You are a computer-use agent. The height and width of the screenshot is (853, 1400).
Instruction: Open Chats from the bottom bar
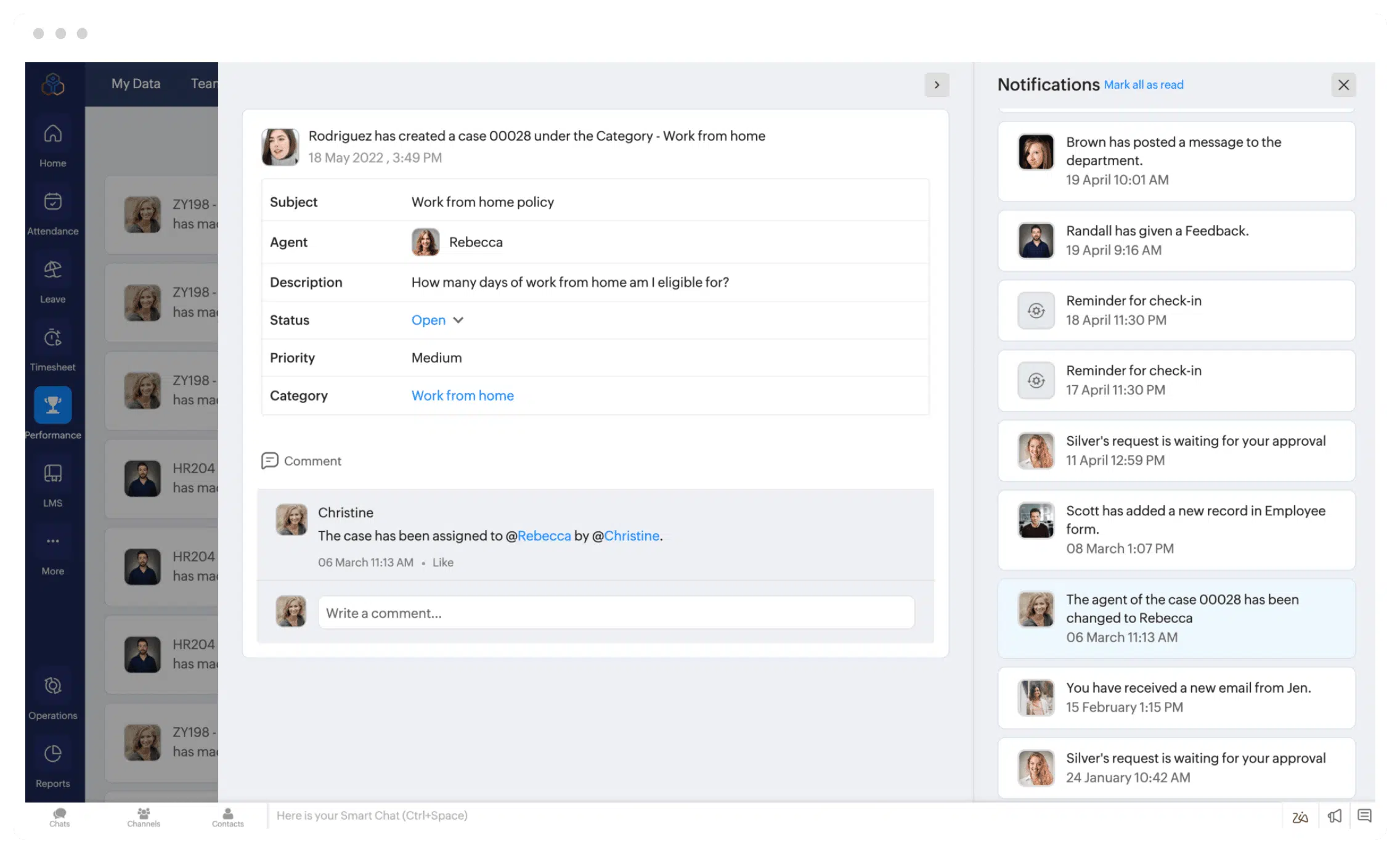[59, 815]
